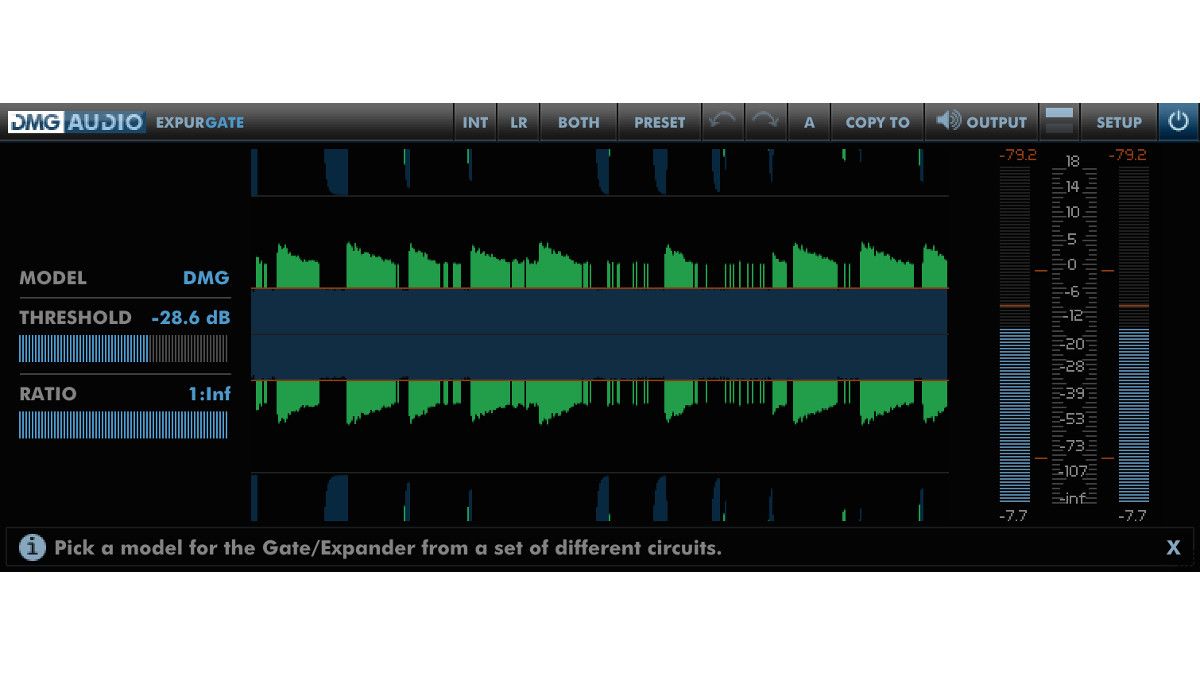Select the A snapshot slot
The height and width of the screenshot is (675, 1200).
(x=810, y=122)
